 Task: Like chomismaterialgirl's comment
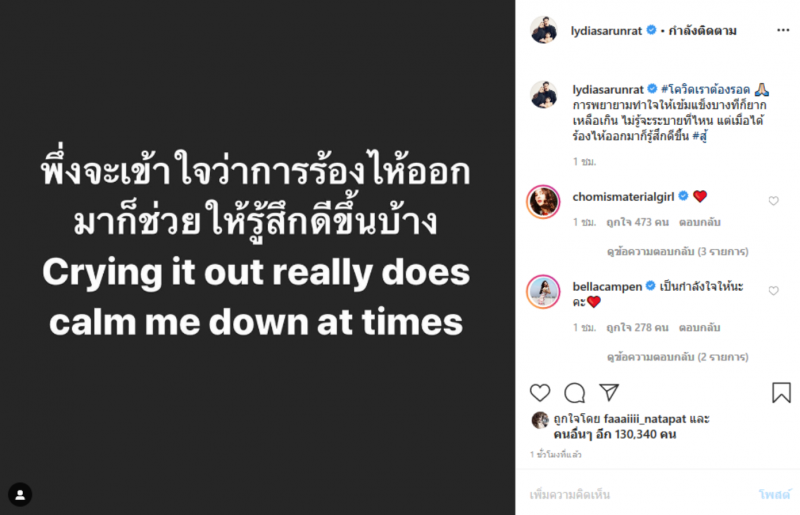[x=773, y=201]
